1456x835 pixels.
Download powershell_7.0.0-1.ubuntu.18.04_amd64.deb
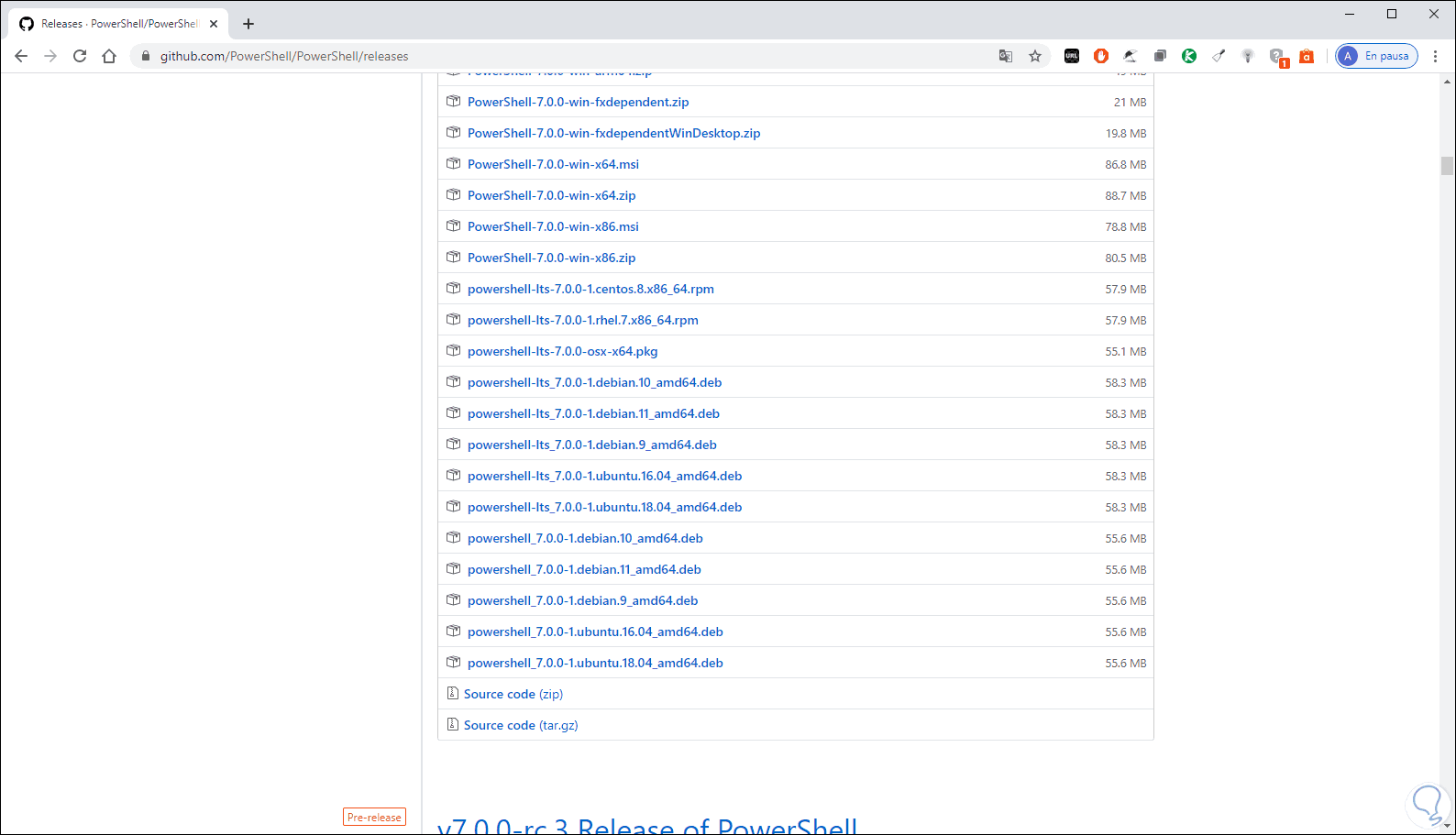coord(595,663)
